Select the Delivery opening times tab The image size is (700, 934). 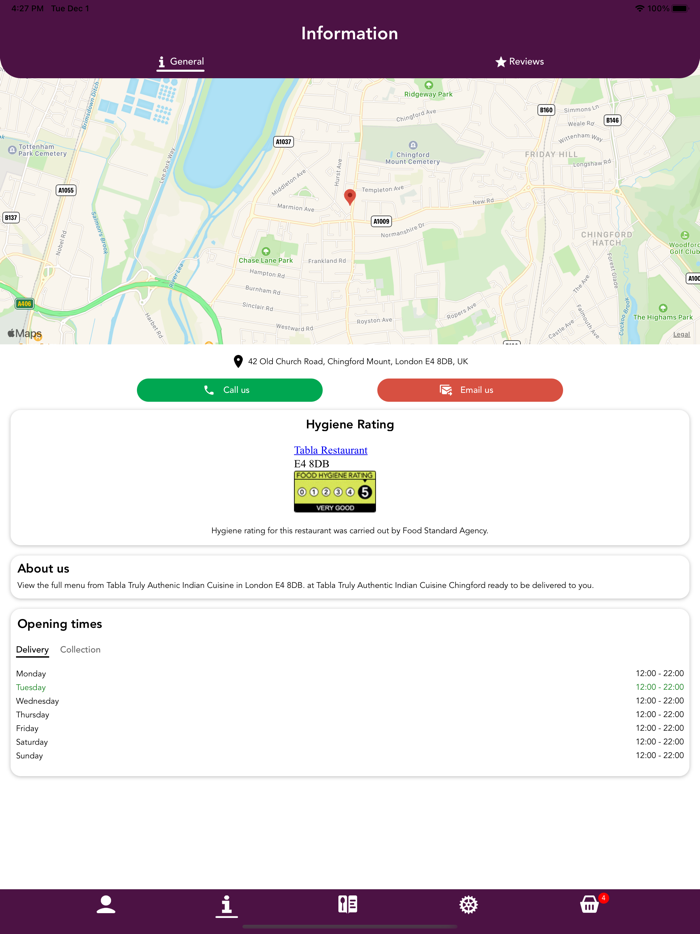(32, 650)
